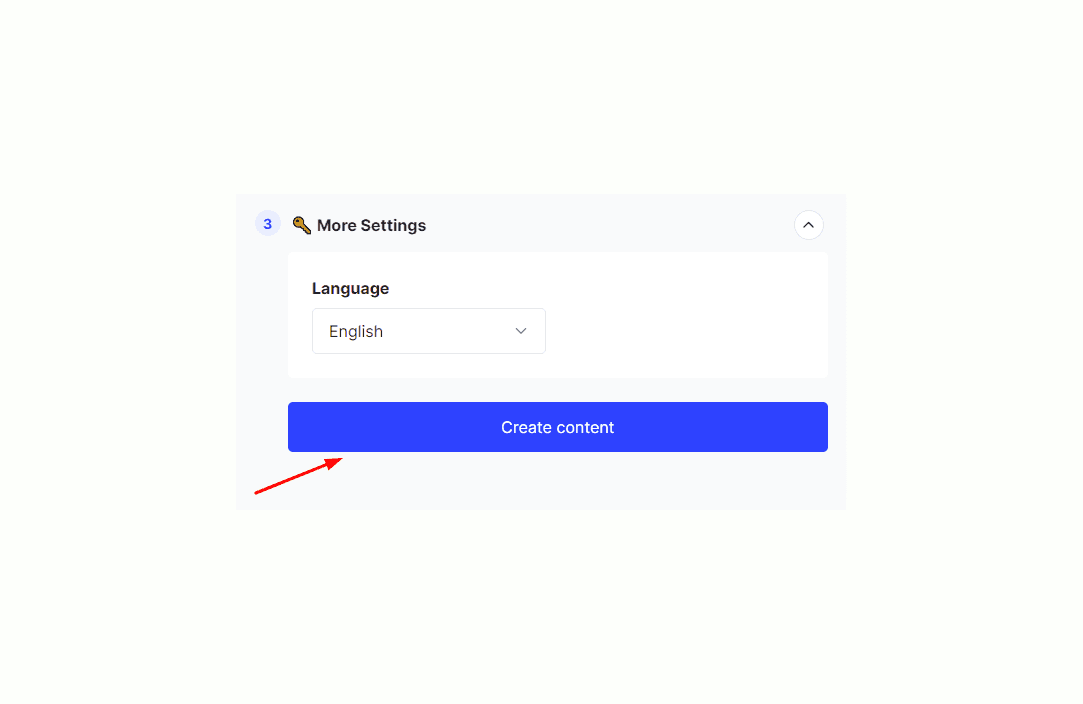1083x704 pixels.
Task: Collapse the More Settings section
Action: click(x=808, y=225)
